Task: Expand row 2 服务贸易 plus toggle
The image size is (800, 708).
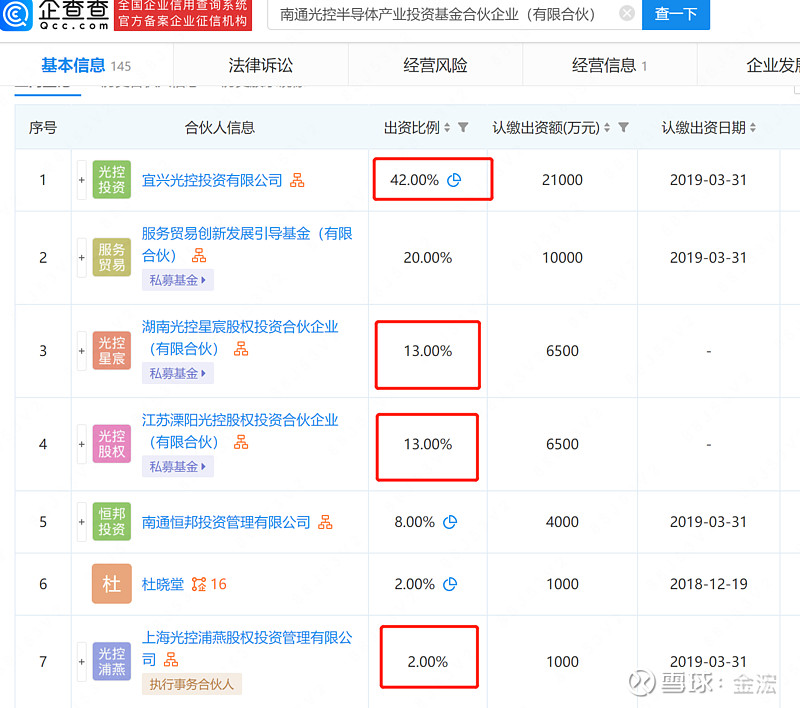Action: pyautogui.click(x=82, y=258)
